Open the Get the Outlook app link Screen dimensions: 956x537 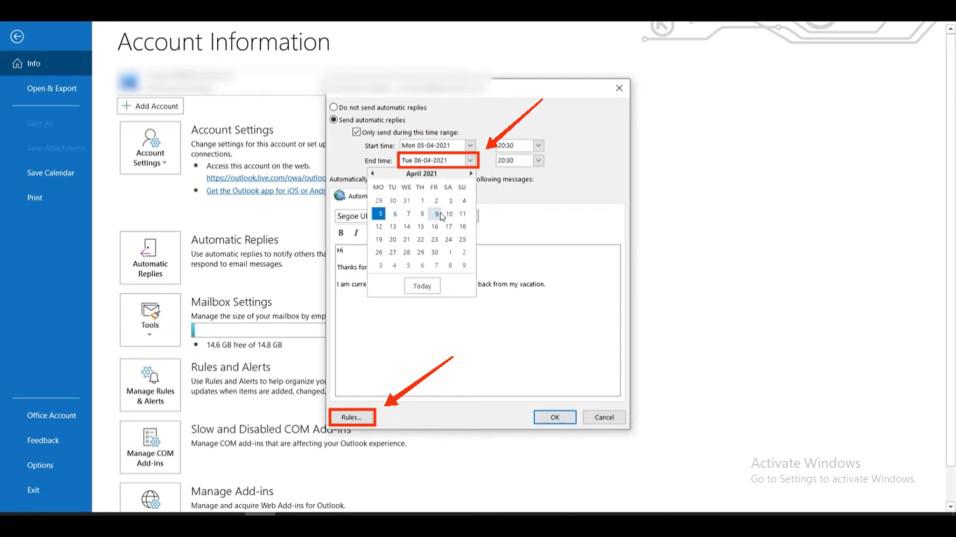tap(266, 191)
